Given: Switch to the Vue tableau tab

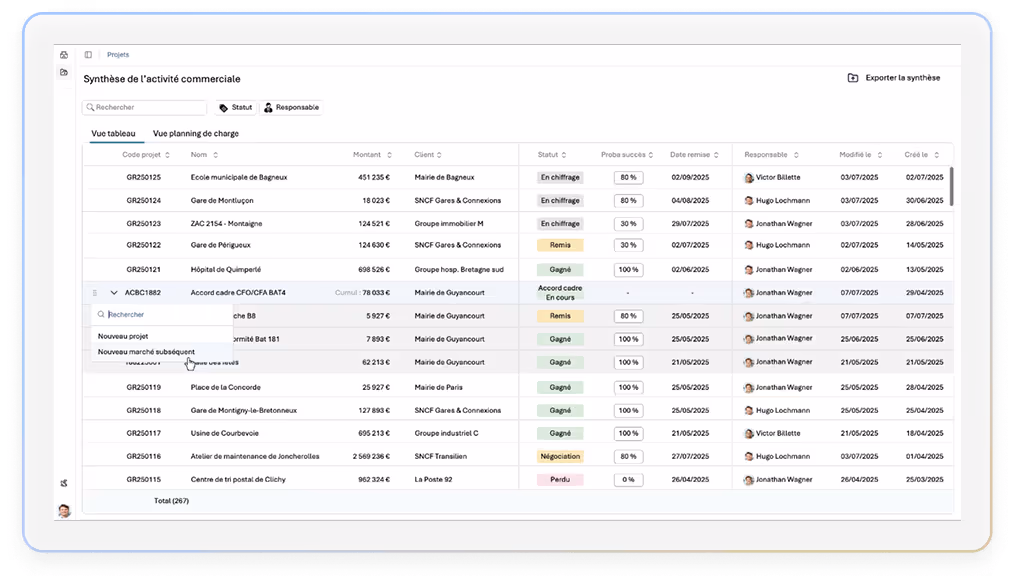Looking at the screenshot, I should [113, 134].
